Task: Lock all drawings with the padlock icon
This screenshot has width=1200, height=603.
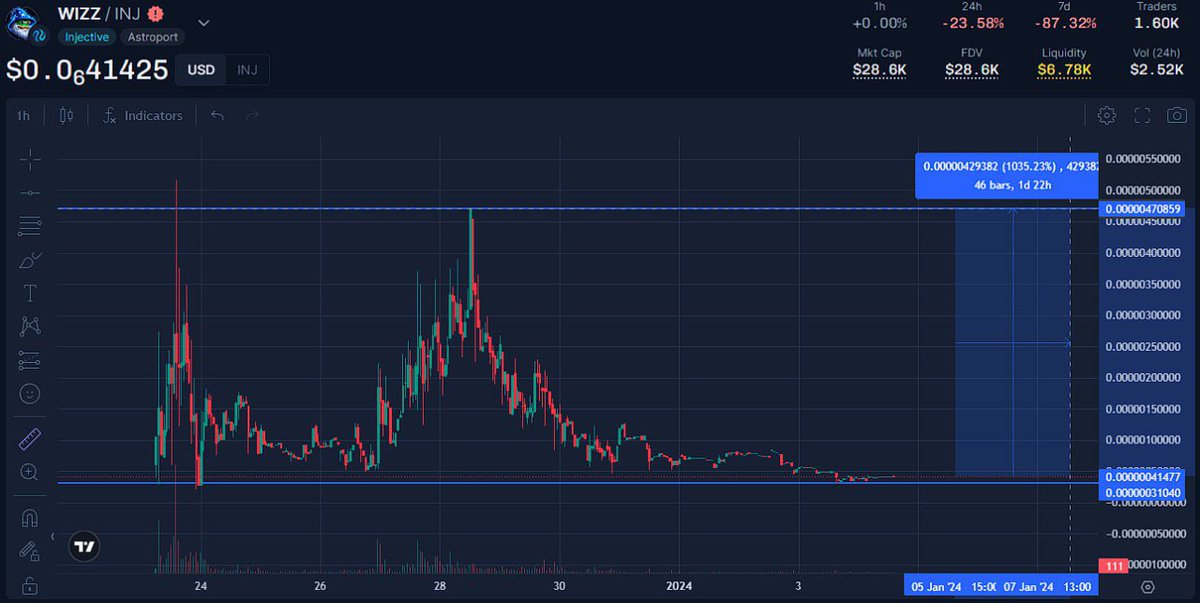Action: (28, 583)
